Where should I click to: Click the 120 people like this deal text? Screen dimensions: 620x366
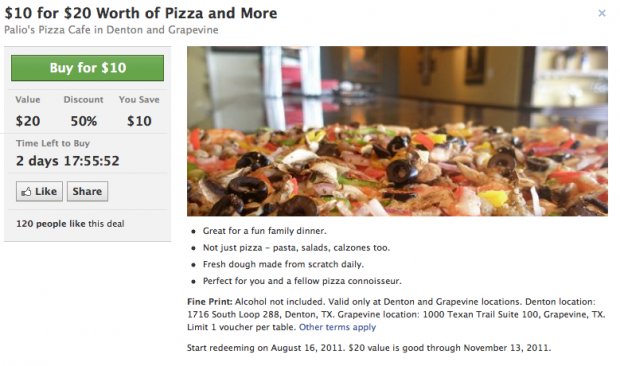[70, 224]
